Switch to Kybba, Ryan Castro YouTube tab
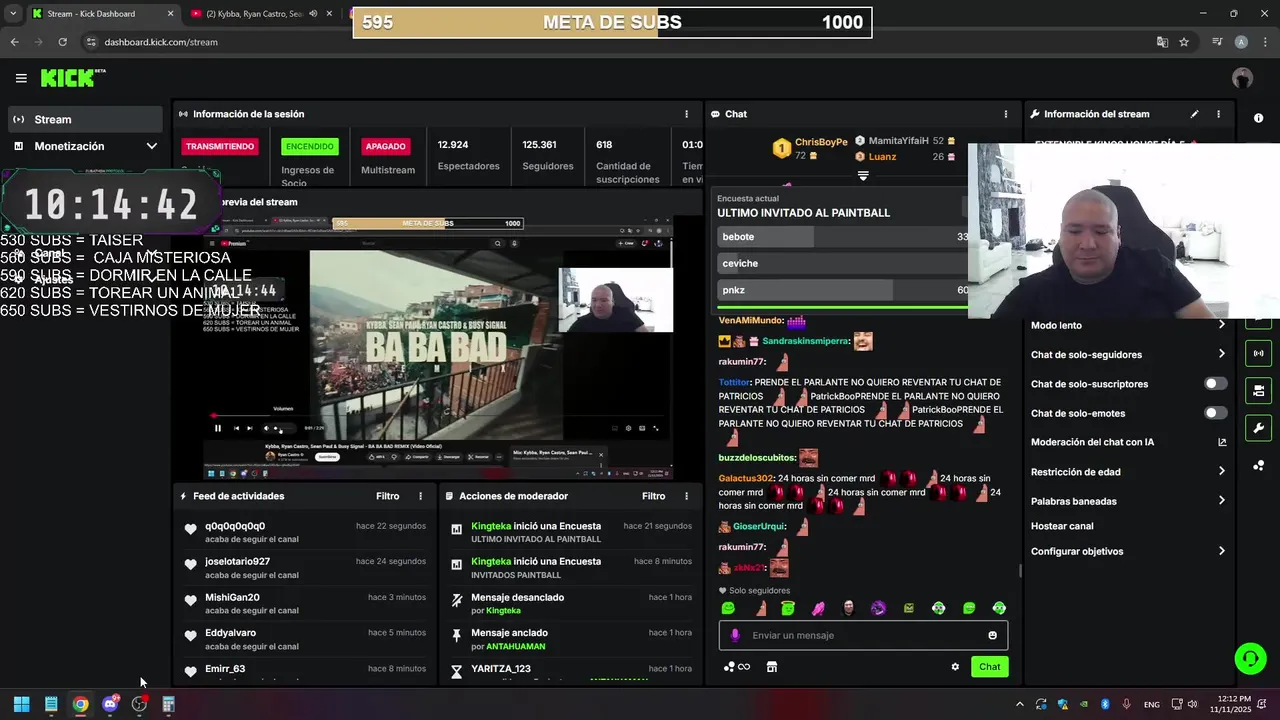Viewport: 1280px width, 720px height. click(262, 14)
